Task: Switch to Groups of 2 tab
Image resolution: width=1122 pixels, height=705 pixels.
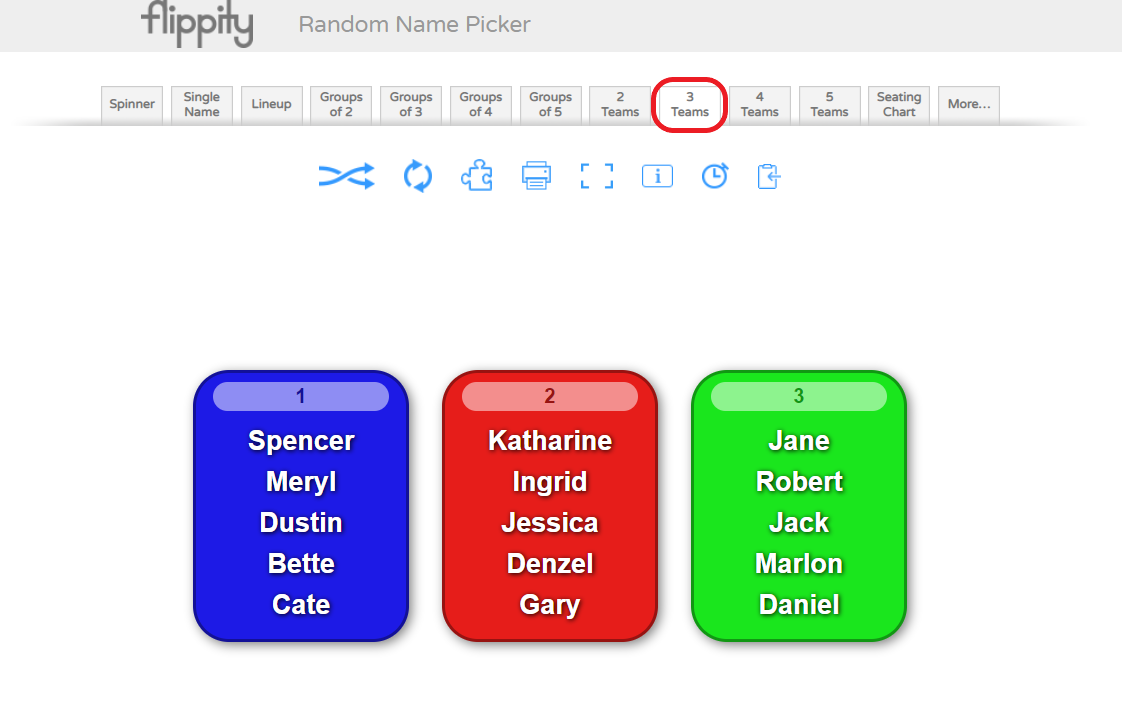Action: (x=341, y=104)
